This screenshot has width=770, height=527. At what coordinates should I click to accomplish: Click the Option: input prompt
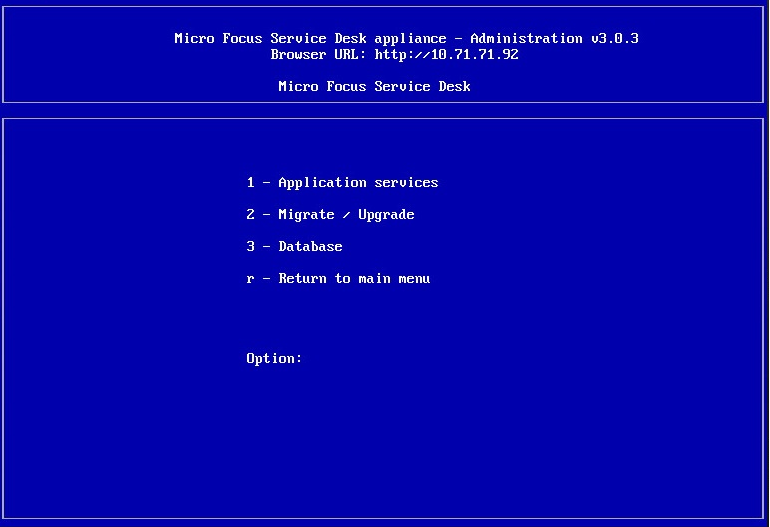(x=274, y=359)
